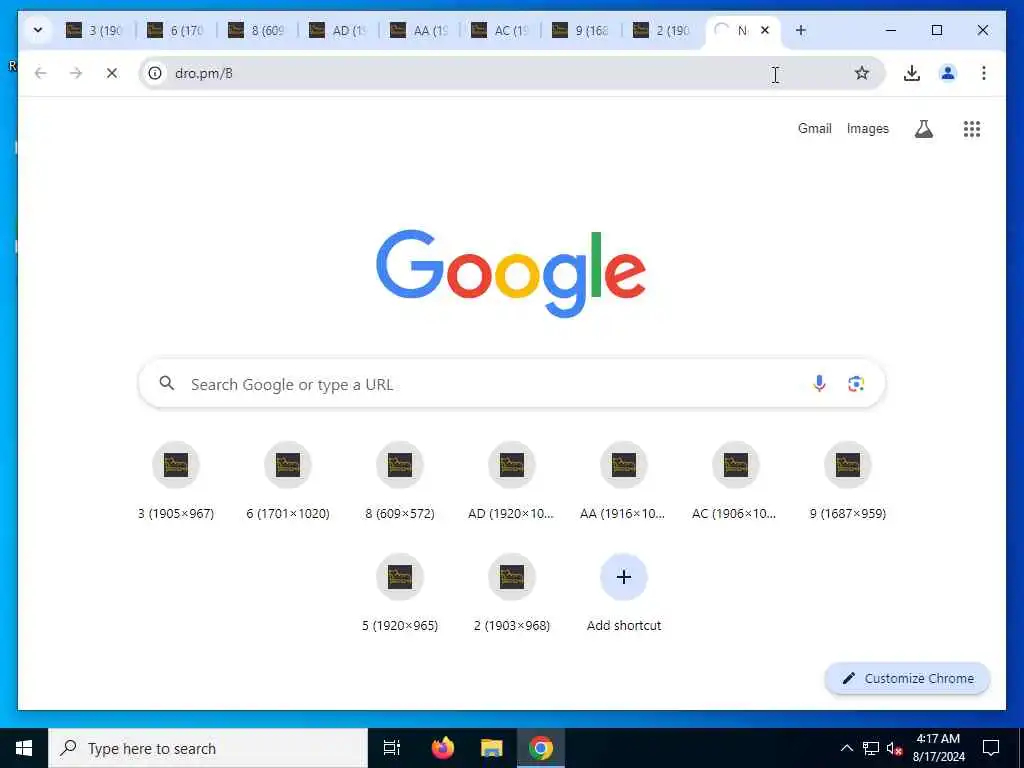This screenshot has width=1024, height=768.
Task: Open Chrome three-dot menu
Action: 984,73
